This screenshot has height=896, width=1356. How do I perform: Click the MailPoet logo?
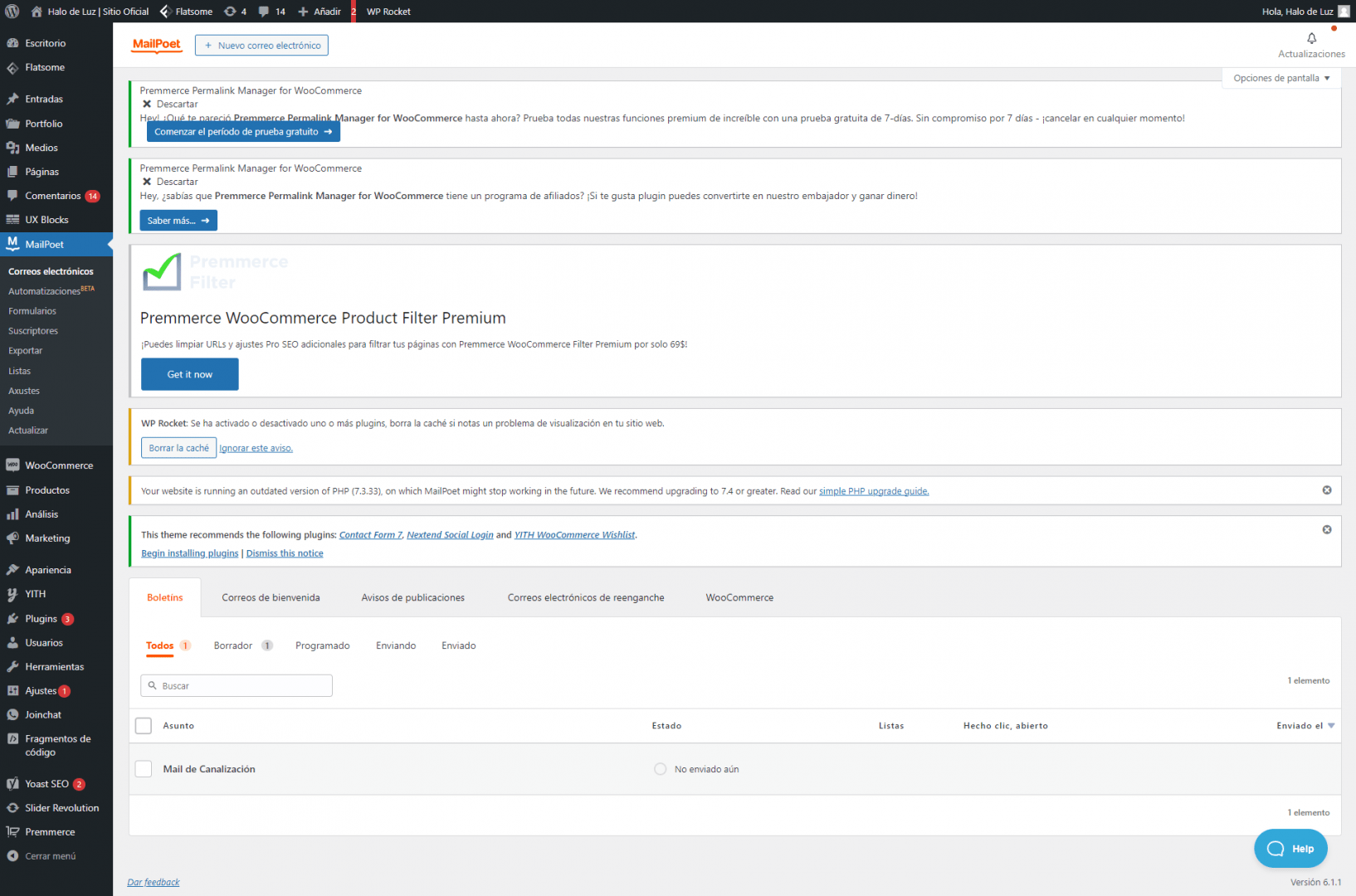[x=156, y=45]
